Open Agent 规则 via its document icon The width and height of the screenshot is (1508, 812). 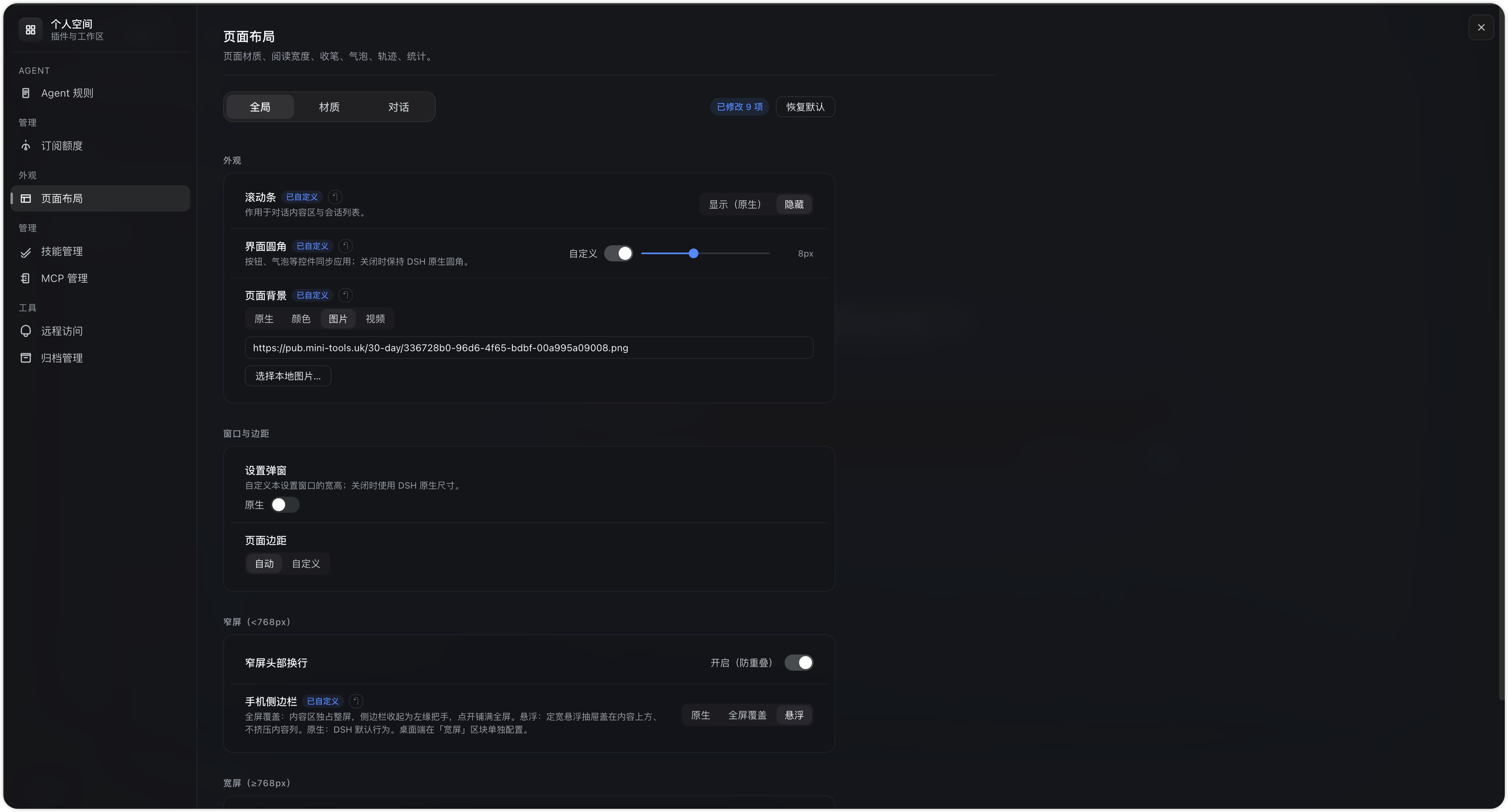point(26,93)
